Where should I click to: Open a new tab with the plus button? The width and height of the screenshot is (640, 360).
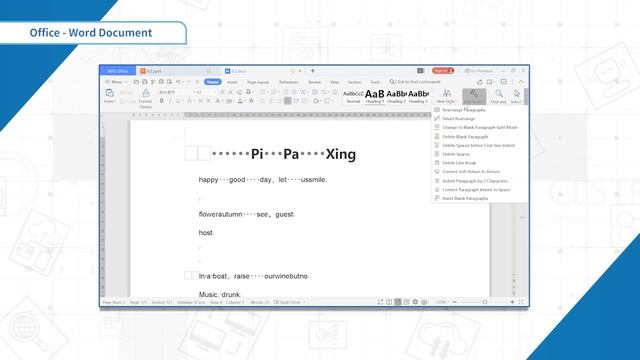pyautogui.click(x=313, y=71)
